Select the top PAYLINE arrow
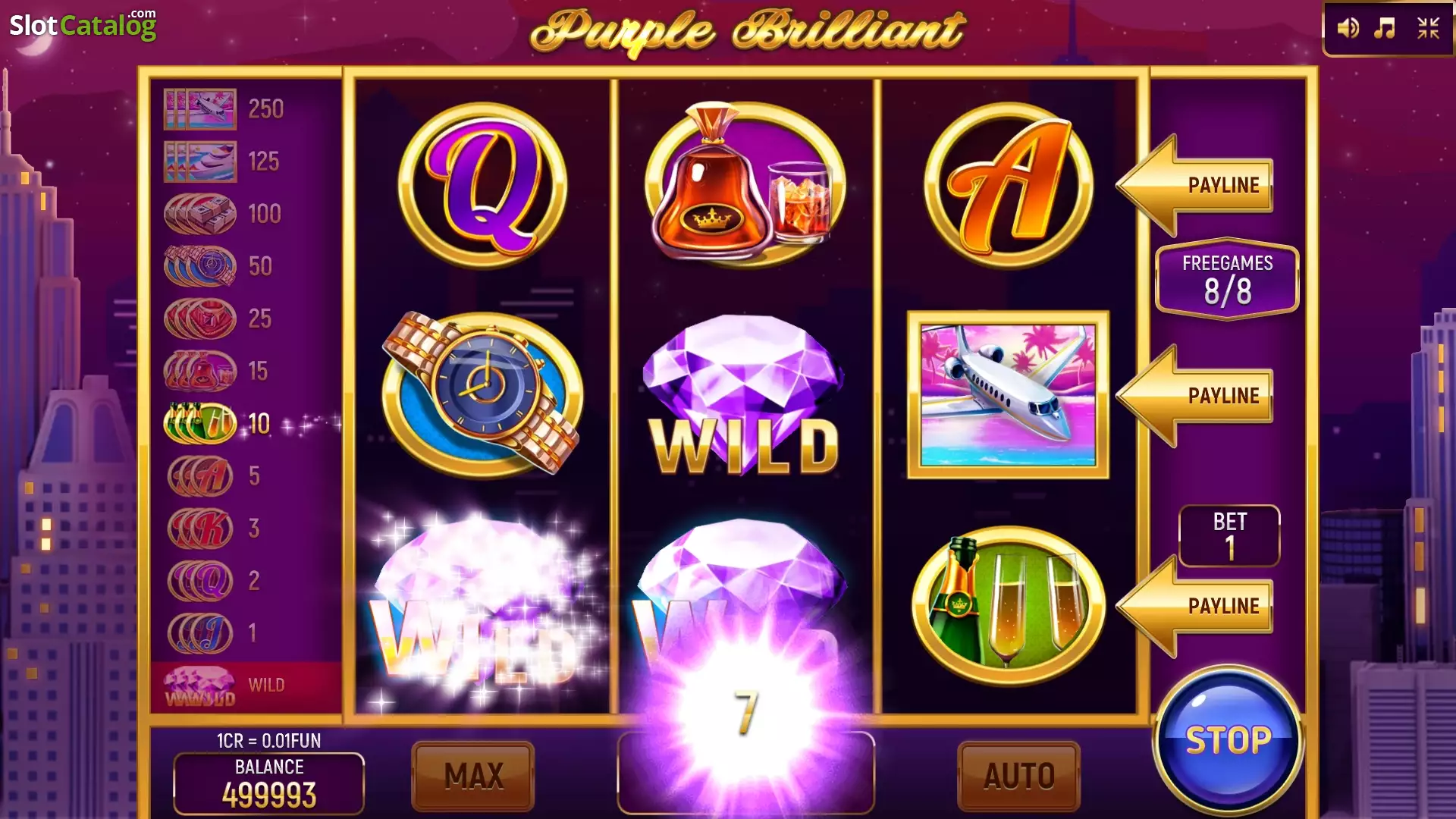This screenshot has height=819, width=1456. point(1195,185)
